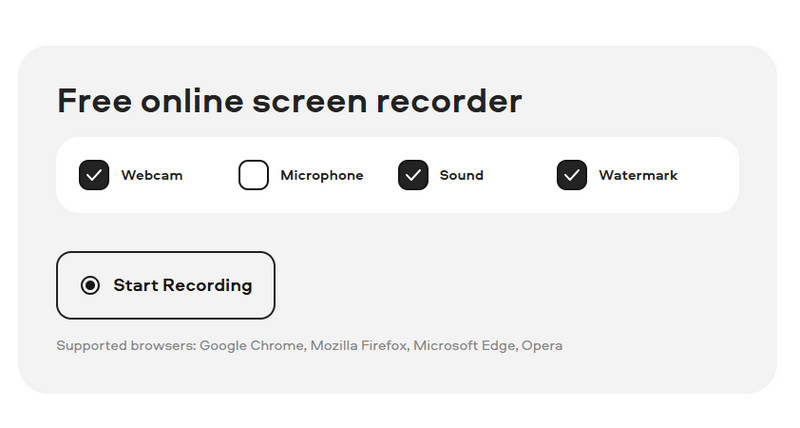Disable the Watermark checkbox
Viewport: 800px width, 428px height.
click(572, 175)
